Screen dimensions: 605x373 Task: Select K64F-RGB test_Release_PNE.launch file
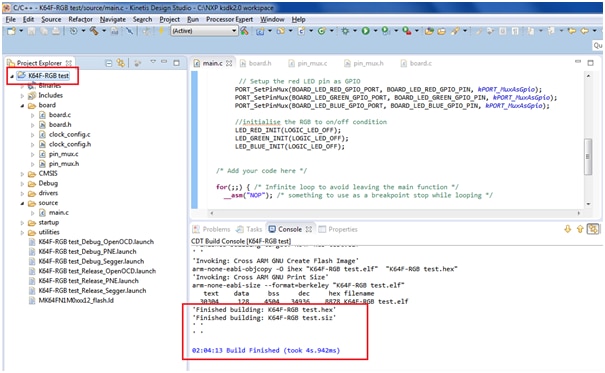tap(88, 281)
